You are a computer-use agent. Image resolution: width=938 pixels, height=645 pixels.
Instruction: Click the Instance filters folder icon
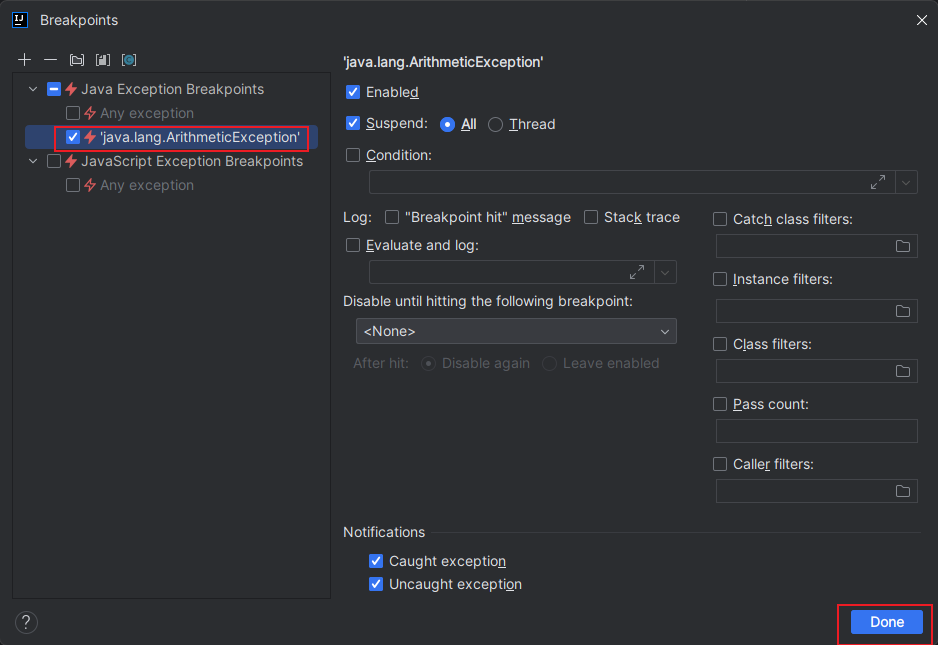[903, 311]
